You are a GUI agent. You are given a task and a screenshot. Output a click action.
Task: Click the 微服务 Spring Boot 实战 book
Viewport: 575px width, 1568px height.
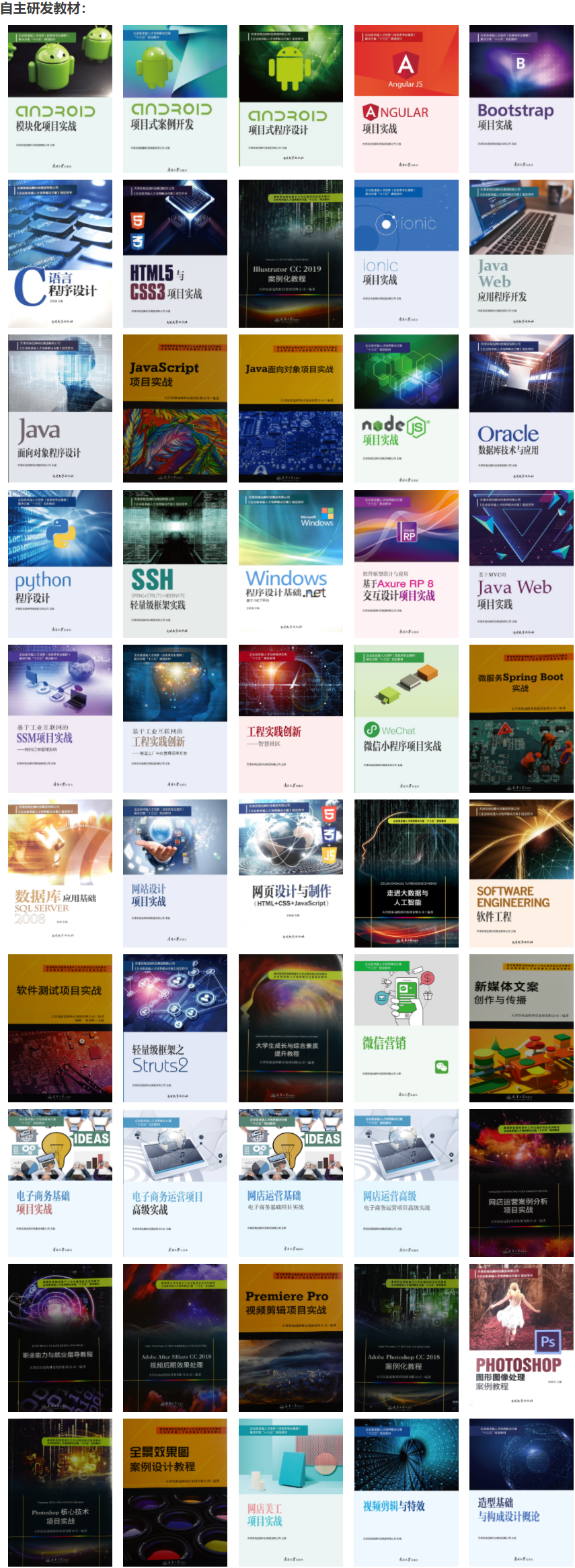point(521,718)
